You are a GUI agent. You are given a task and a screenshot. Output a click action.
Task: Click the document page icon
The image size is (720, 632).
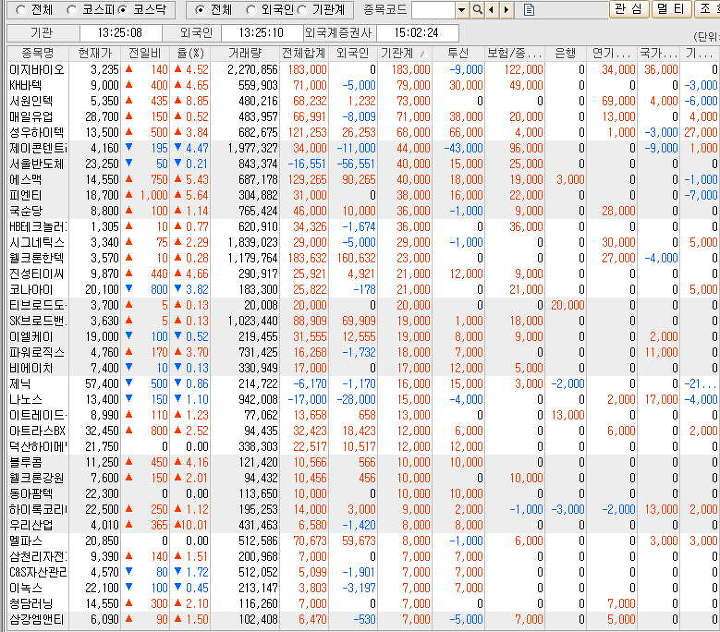pyautogui.click(x=529, y=10)
